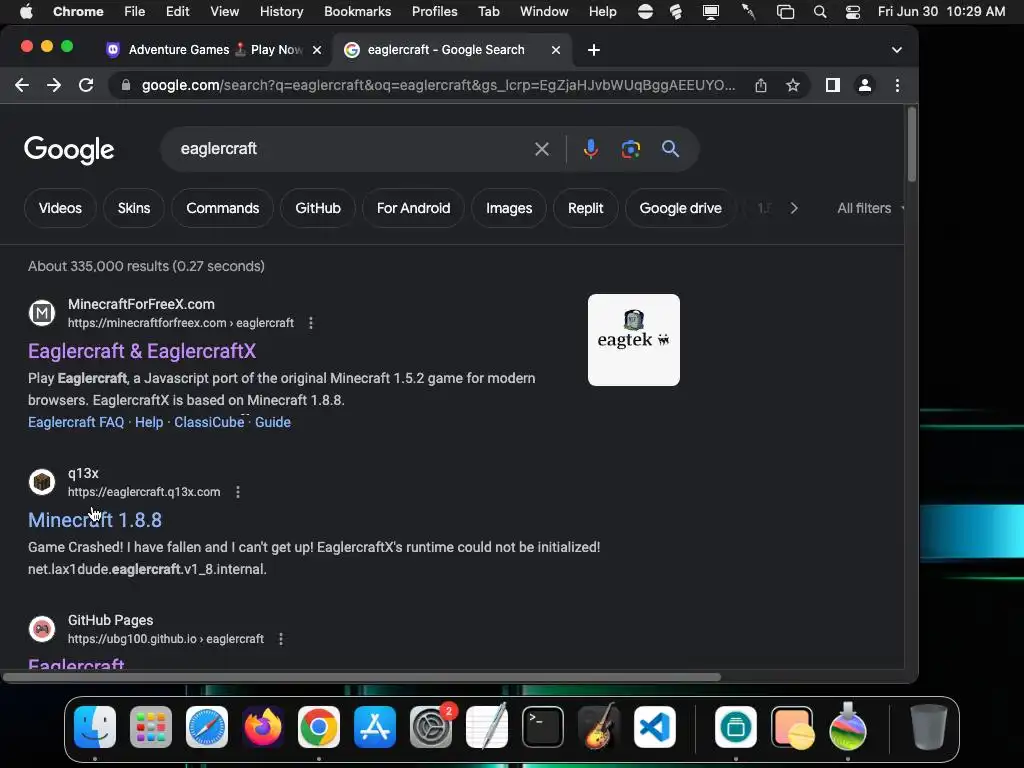Reload the current page
Image resolution: width=1024 pixels, height=768 pixels.
click(86, 85)
